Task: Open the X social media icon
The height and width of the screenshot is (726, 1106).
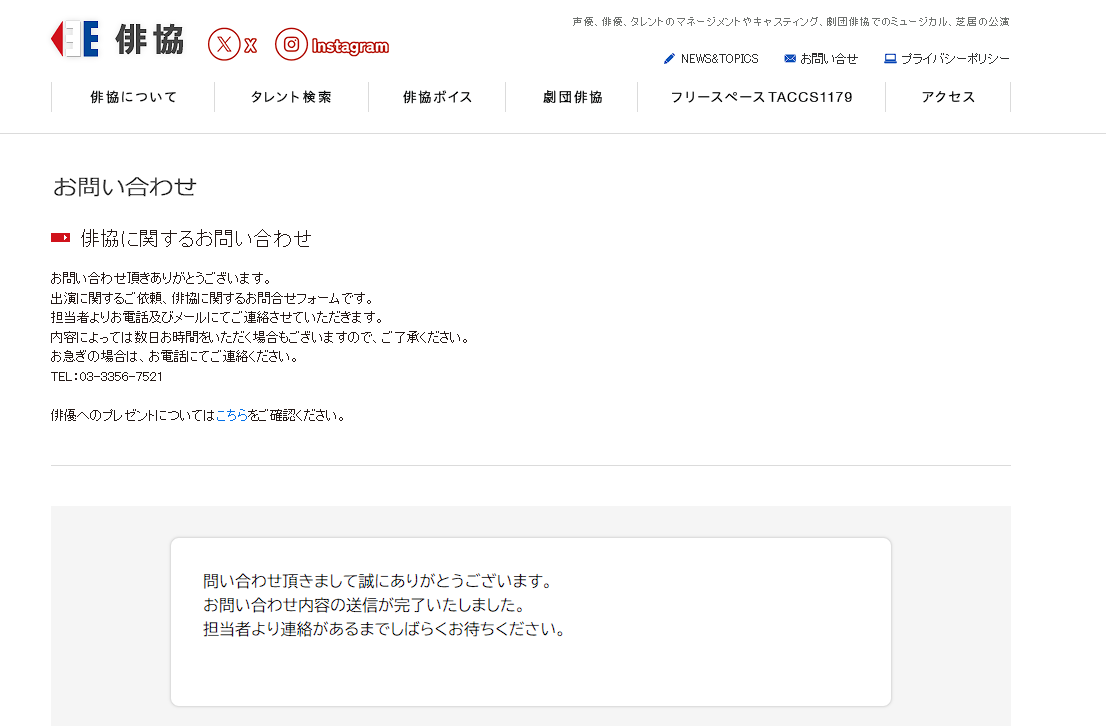Action: (x=223, y=44)
